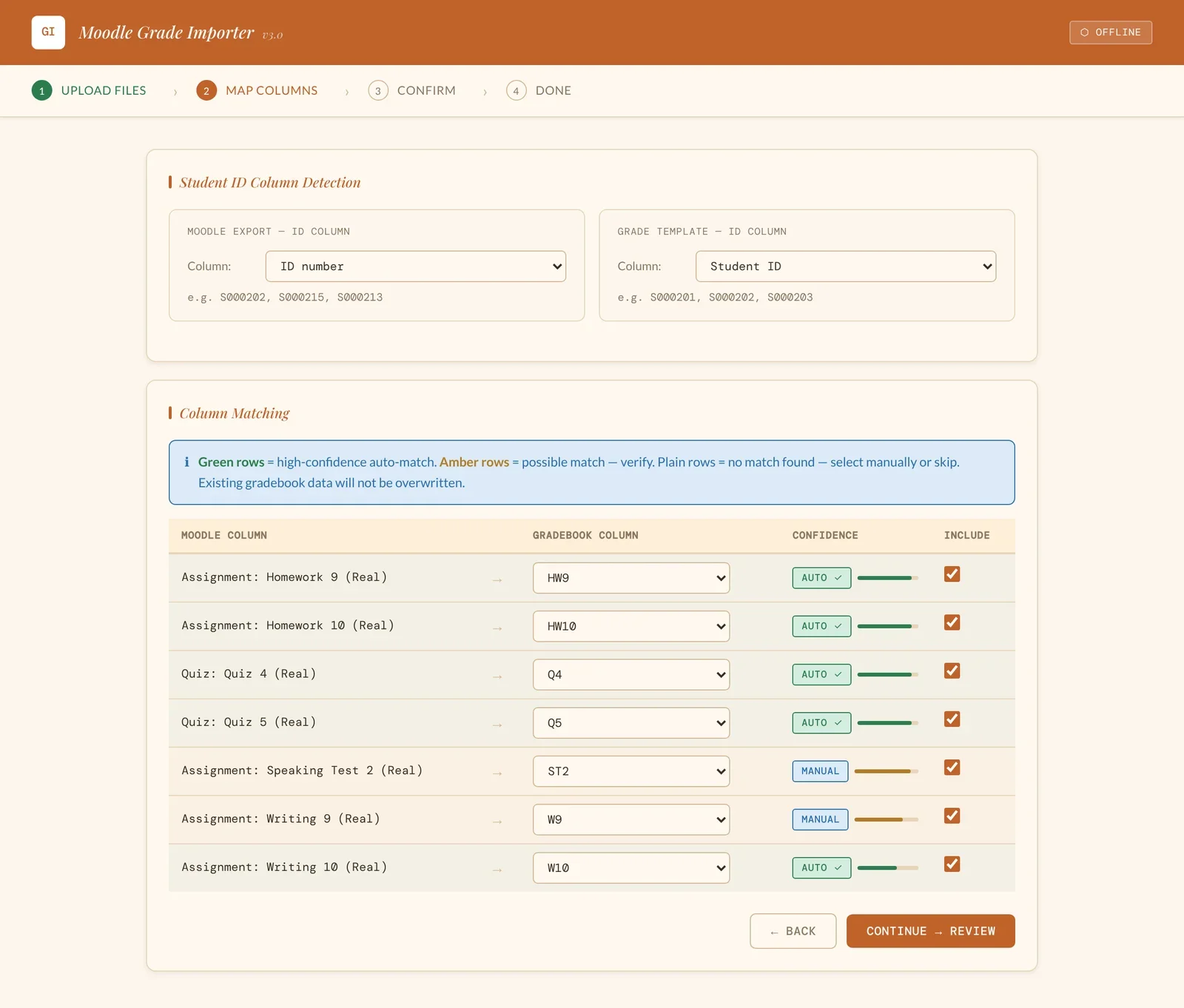Click the info icon in the blue notice
Image resolution: width=1184 pixels, height=1008 pixels.
point(186,462)
